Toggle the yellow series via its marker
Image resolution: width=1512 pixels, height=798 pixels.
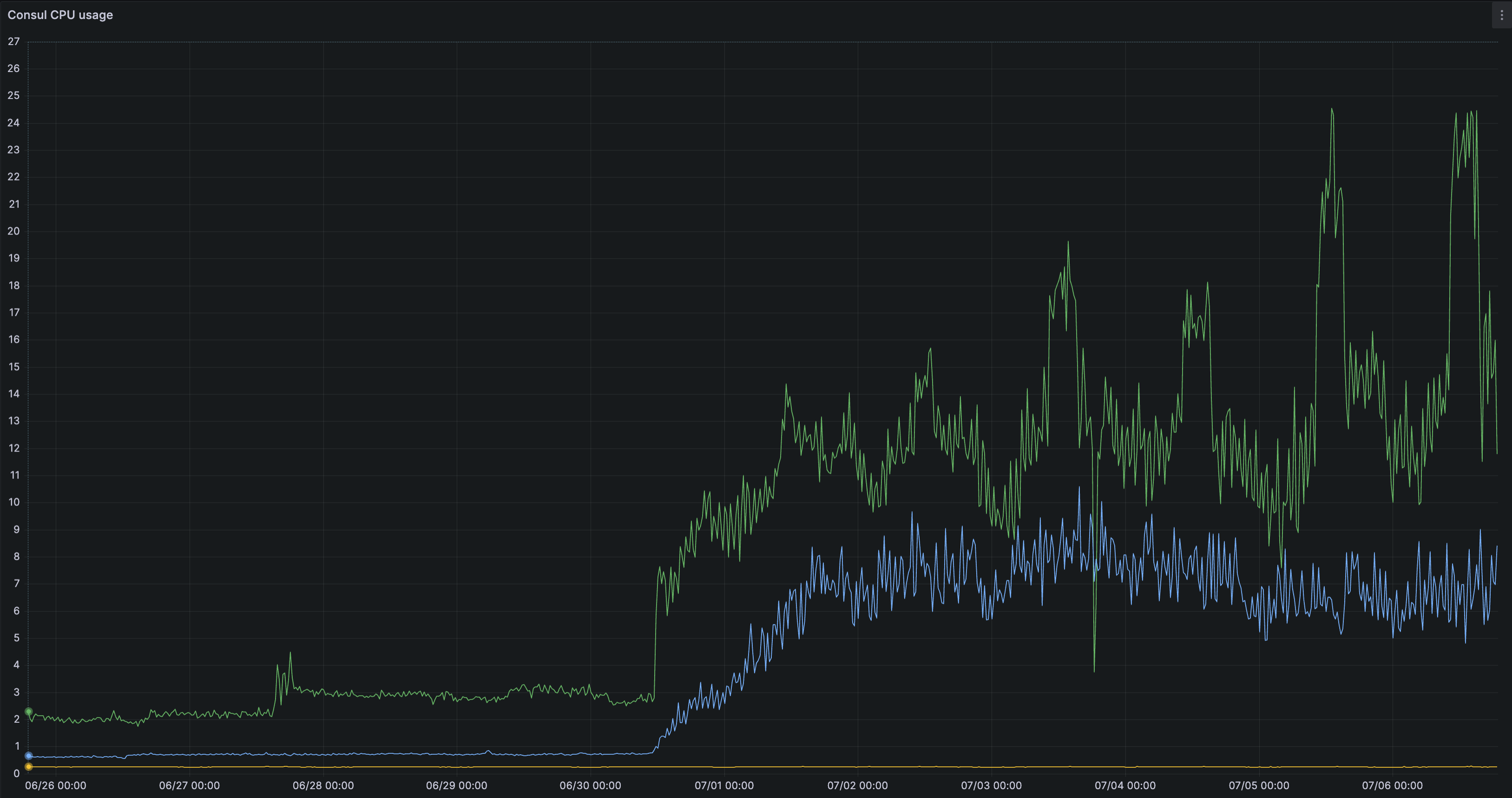28,766
